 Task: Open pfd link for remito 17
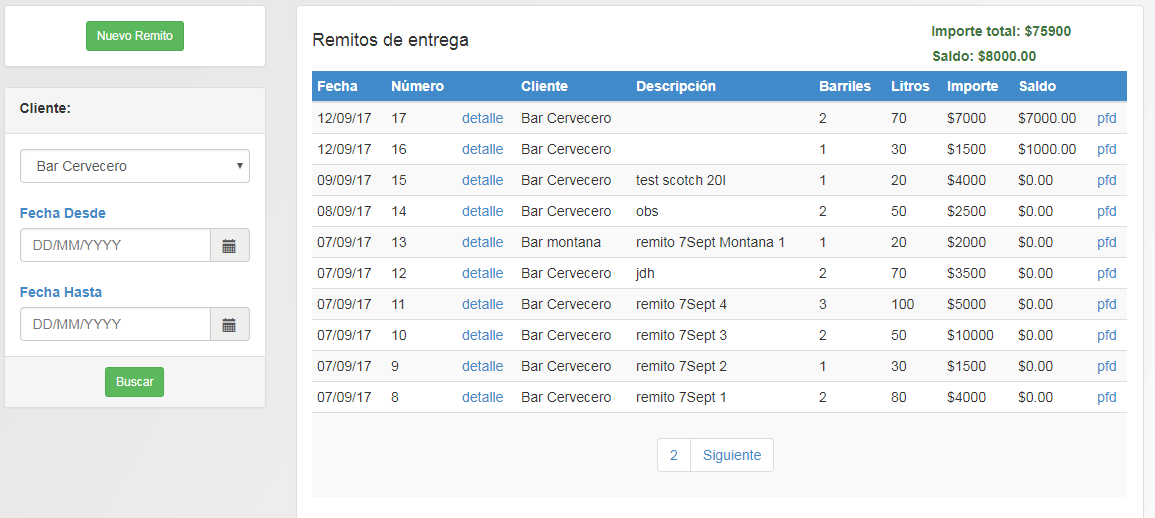(1106, 118)
